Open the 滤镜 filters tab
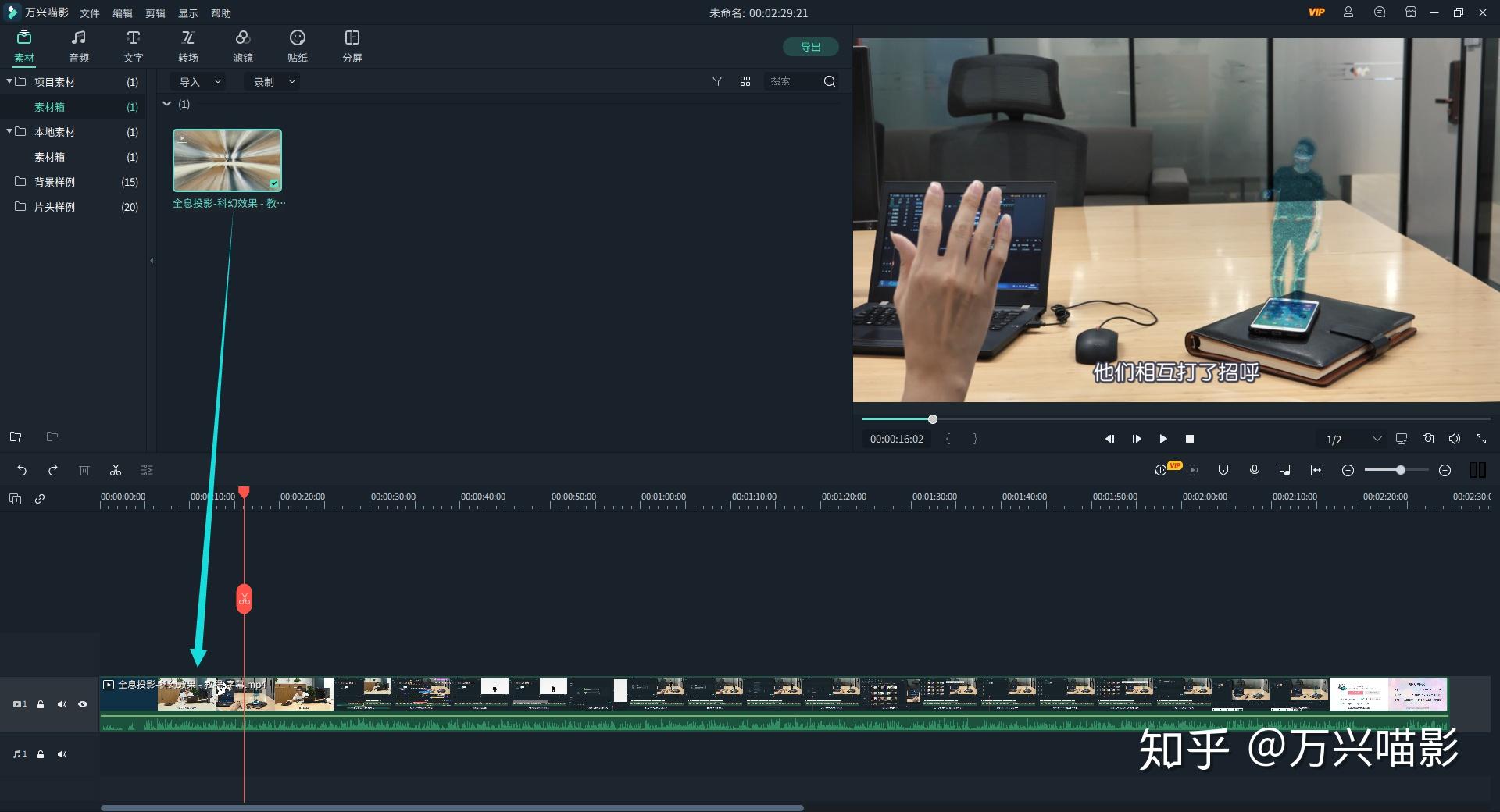The width and height of the screenshot is (1500, 812). [x=243, y=46]
